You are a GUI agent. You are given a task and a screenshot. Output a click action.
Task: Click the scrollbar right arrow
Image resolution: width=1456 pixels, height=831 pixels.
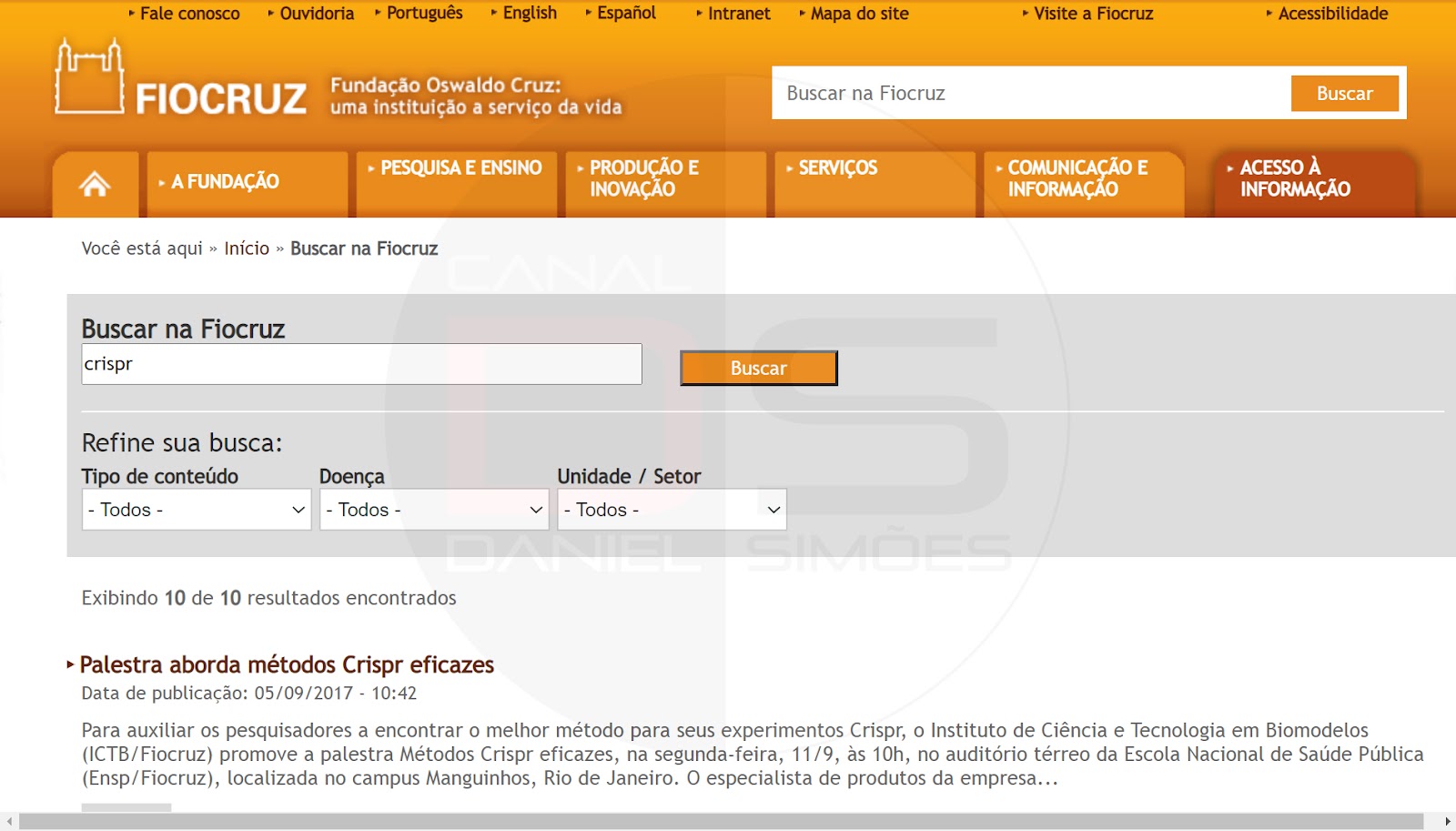(1447, 821)
